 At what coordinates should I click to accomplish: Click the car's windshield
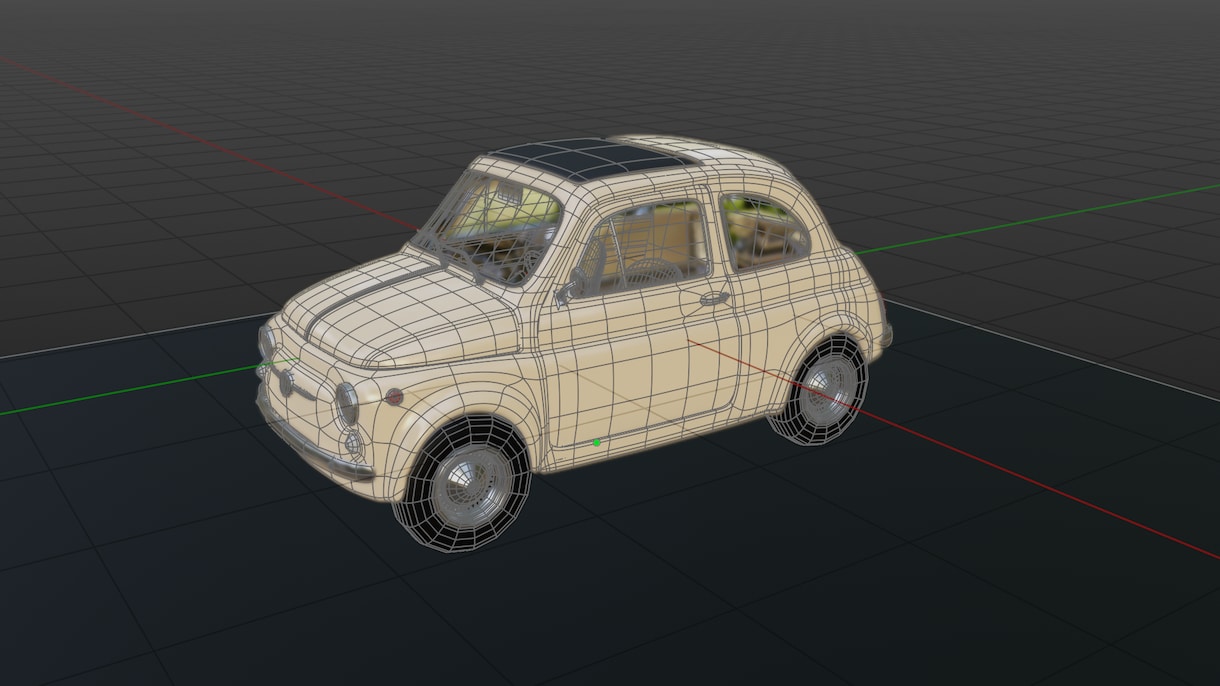tap(490, 227)
